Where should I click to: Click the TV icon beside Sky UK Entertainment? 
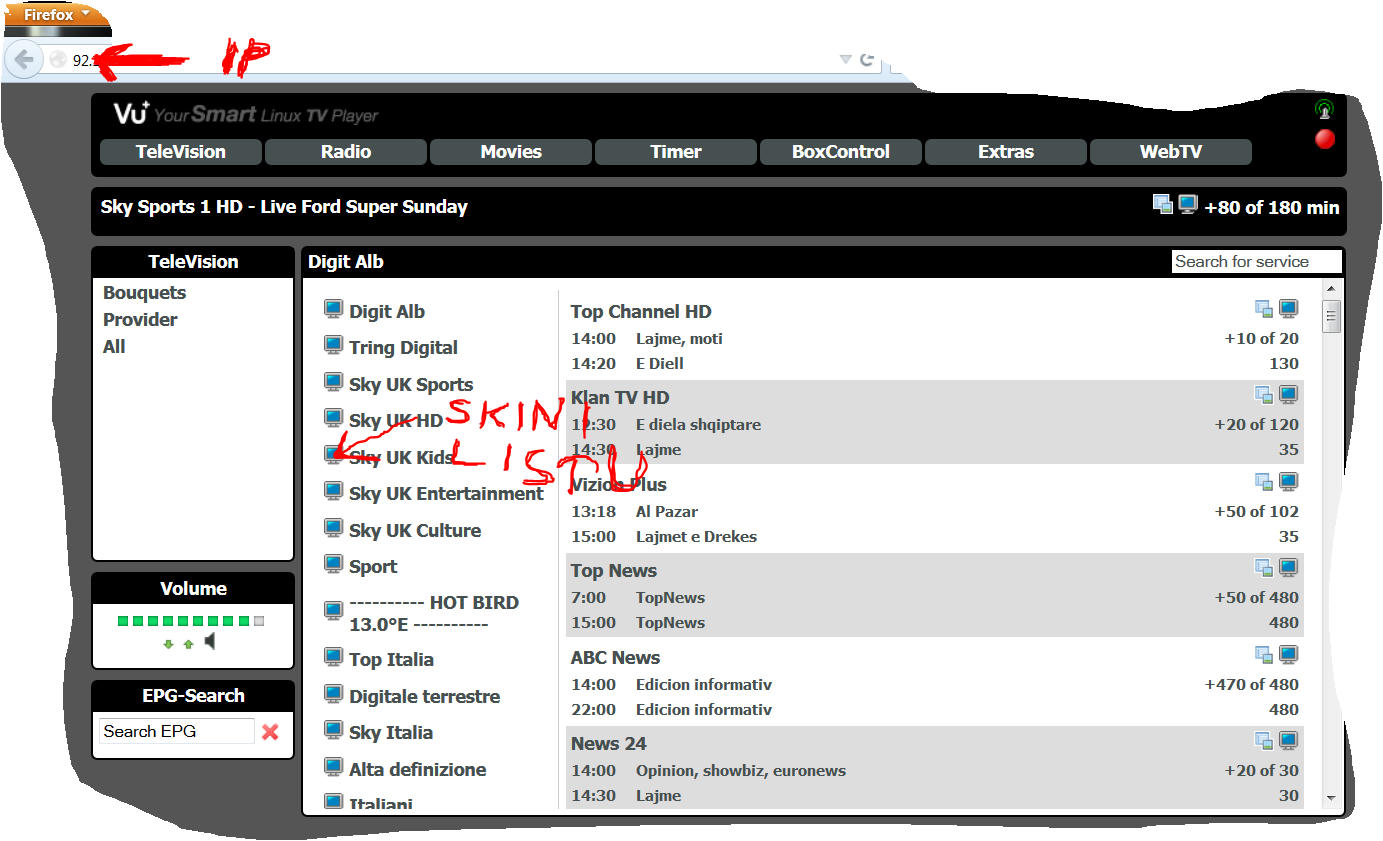coord(334,491)
